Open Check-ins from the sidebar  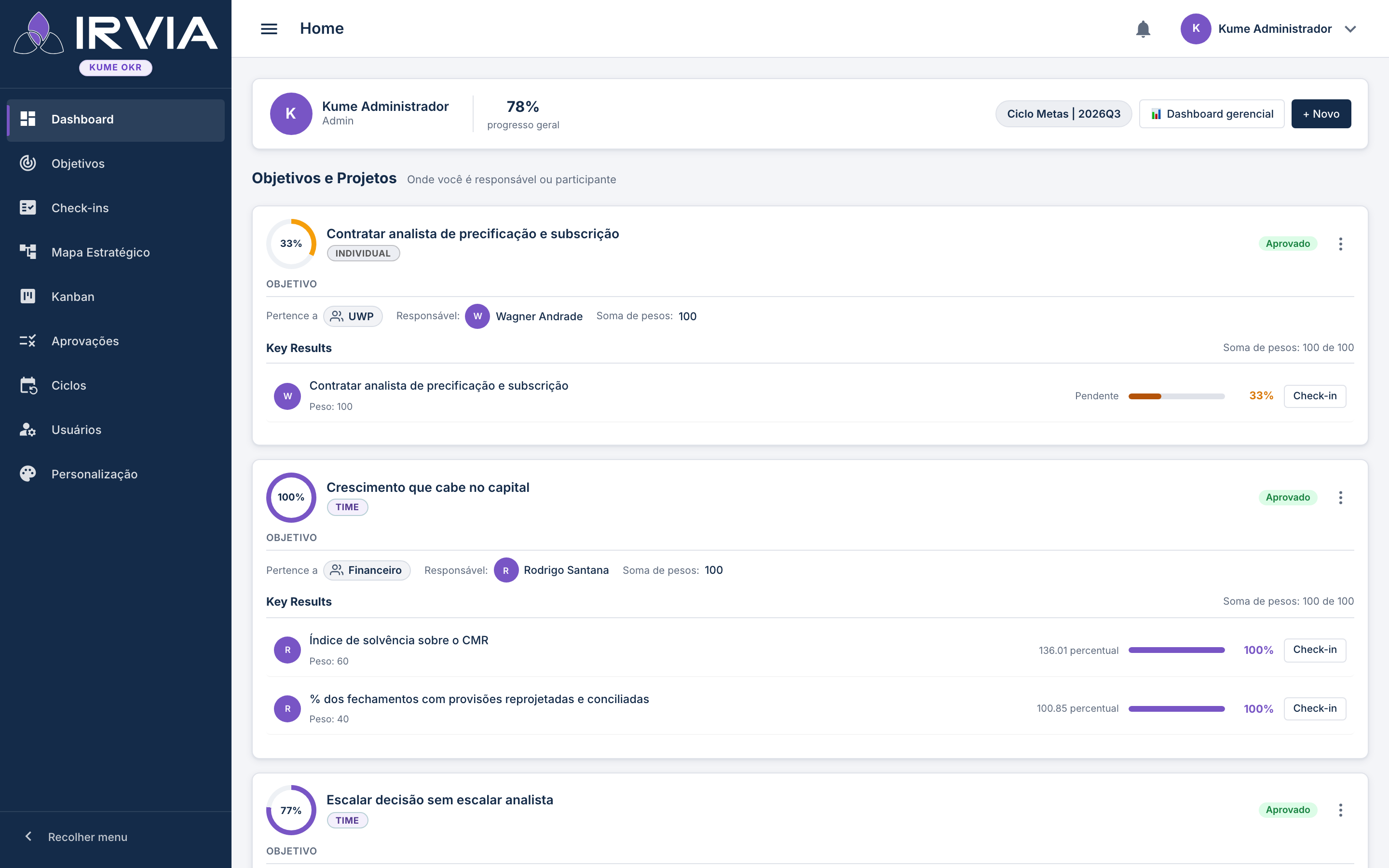tap(115, 207)
